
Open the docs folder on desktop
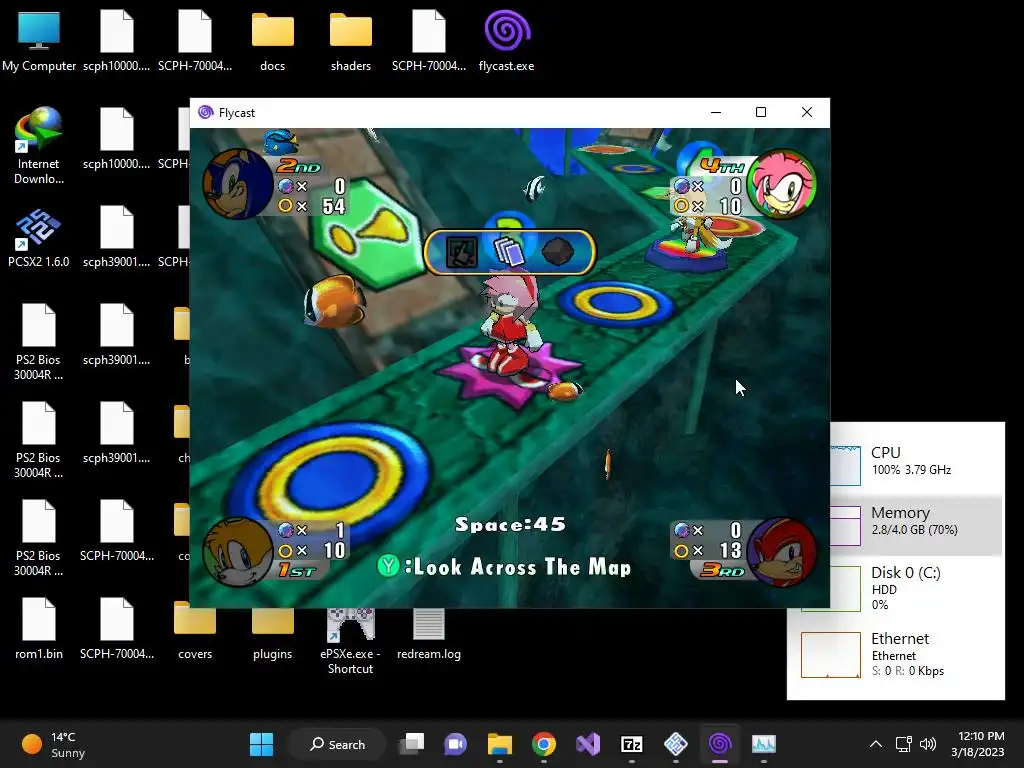272,40
